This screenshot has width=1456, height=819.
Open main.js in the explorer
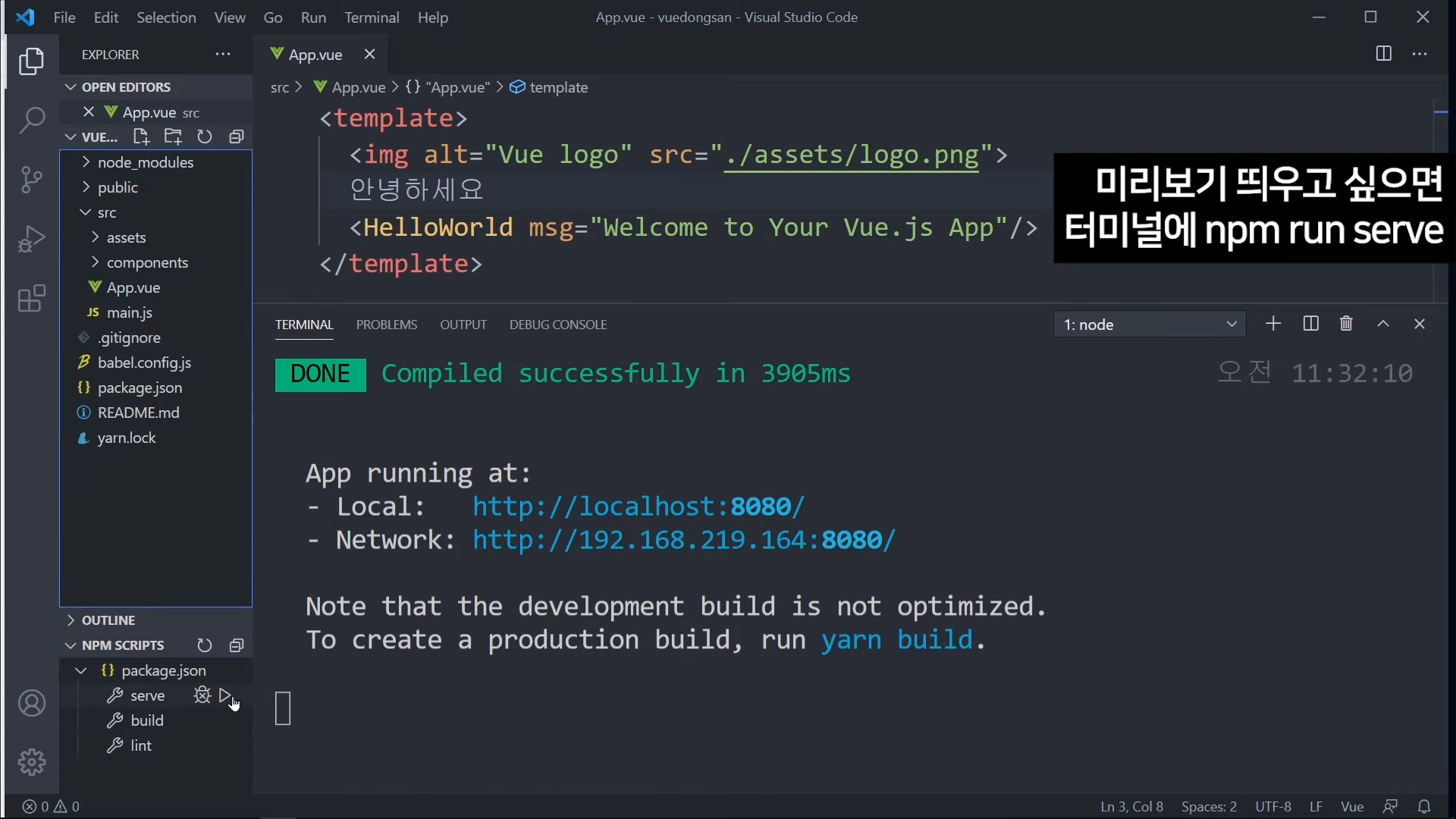[x=130, y=312]
